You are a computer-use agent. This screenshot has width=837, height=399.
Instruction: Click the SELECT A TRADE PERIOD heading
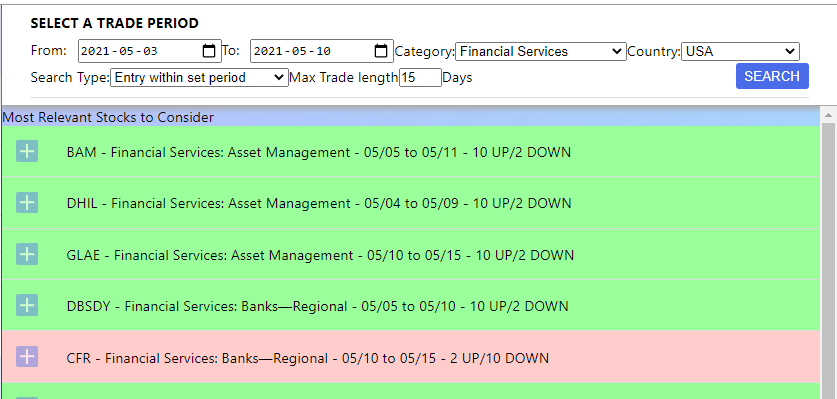114,24
